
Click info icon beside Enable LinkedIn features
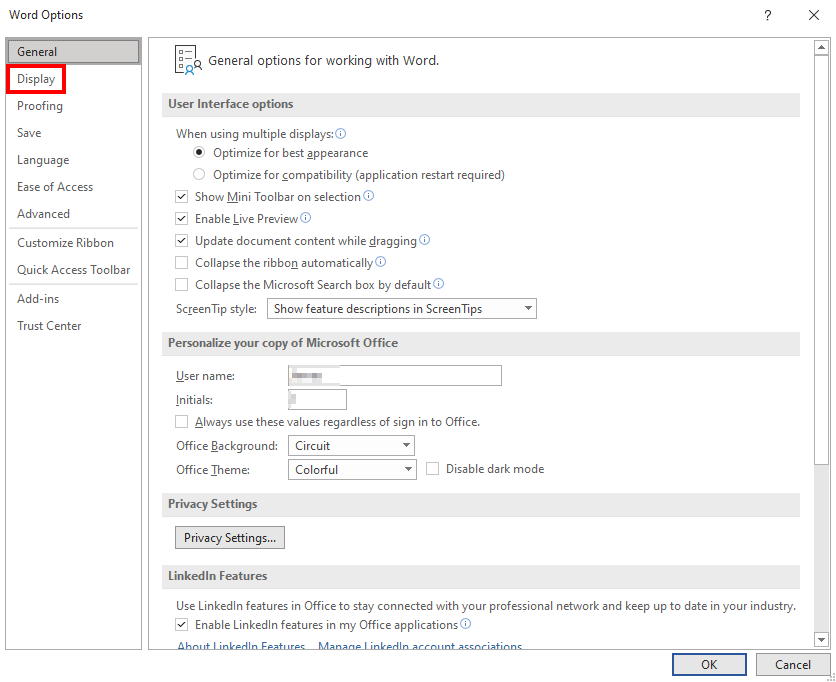[465, 623]
